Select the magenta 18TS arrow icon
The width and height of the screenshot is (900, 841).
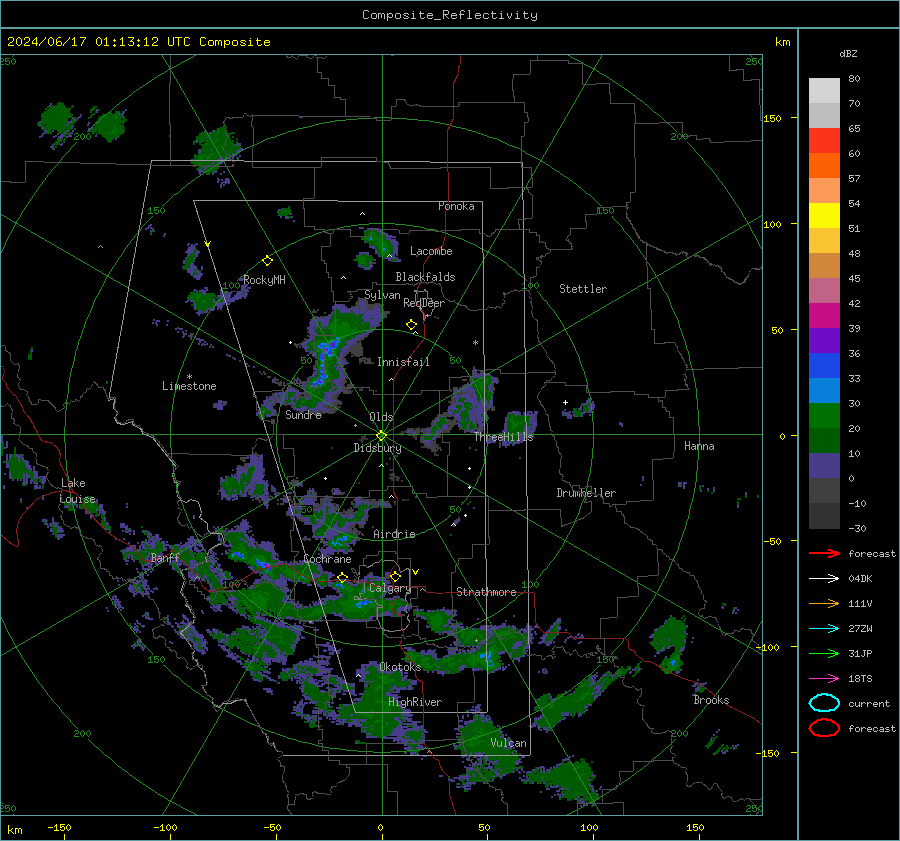[824, 679]
